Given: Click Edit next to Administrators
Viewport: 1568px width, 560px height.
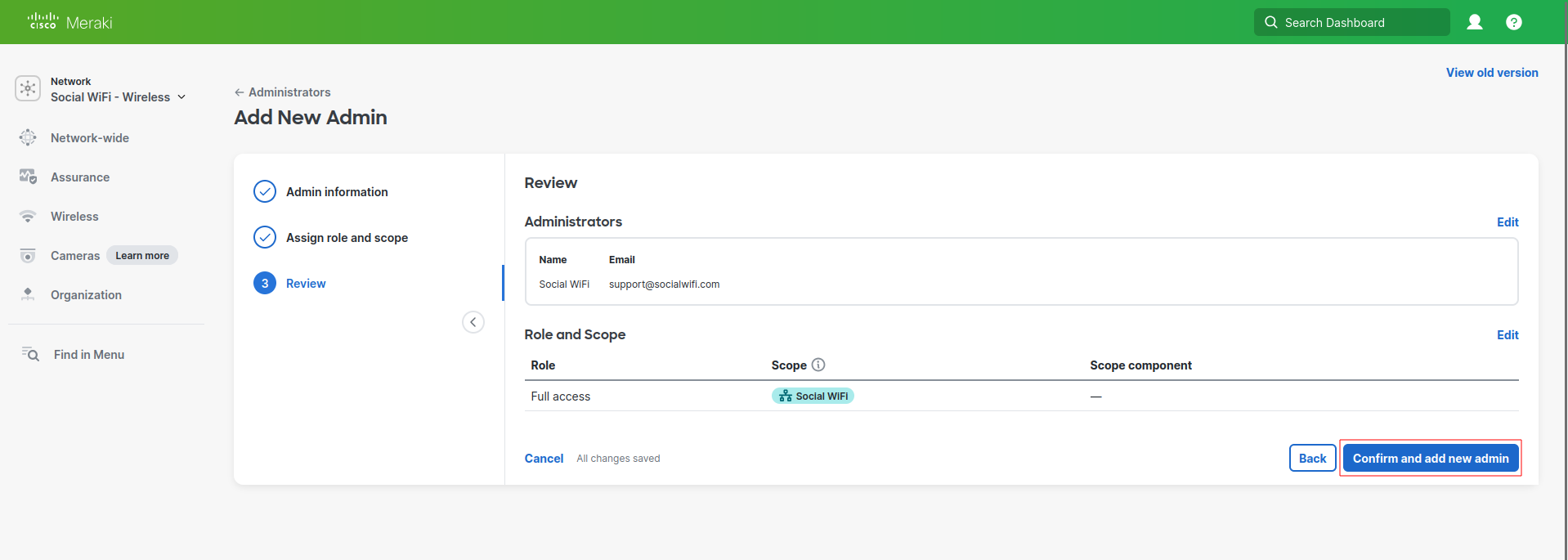Looking at the screenshot, I should tap(1507, 222).
